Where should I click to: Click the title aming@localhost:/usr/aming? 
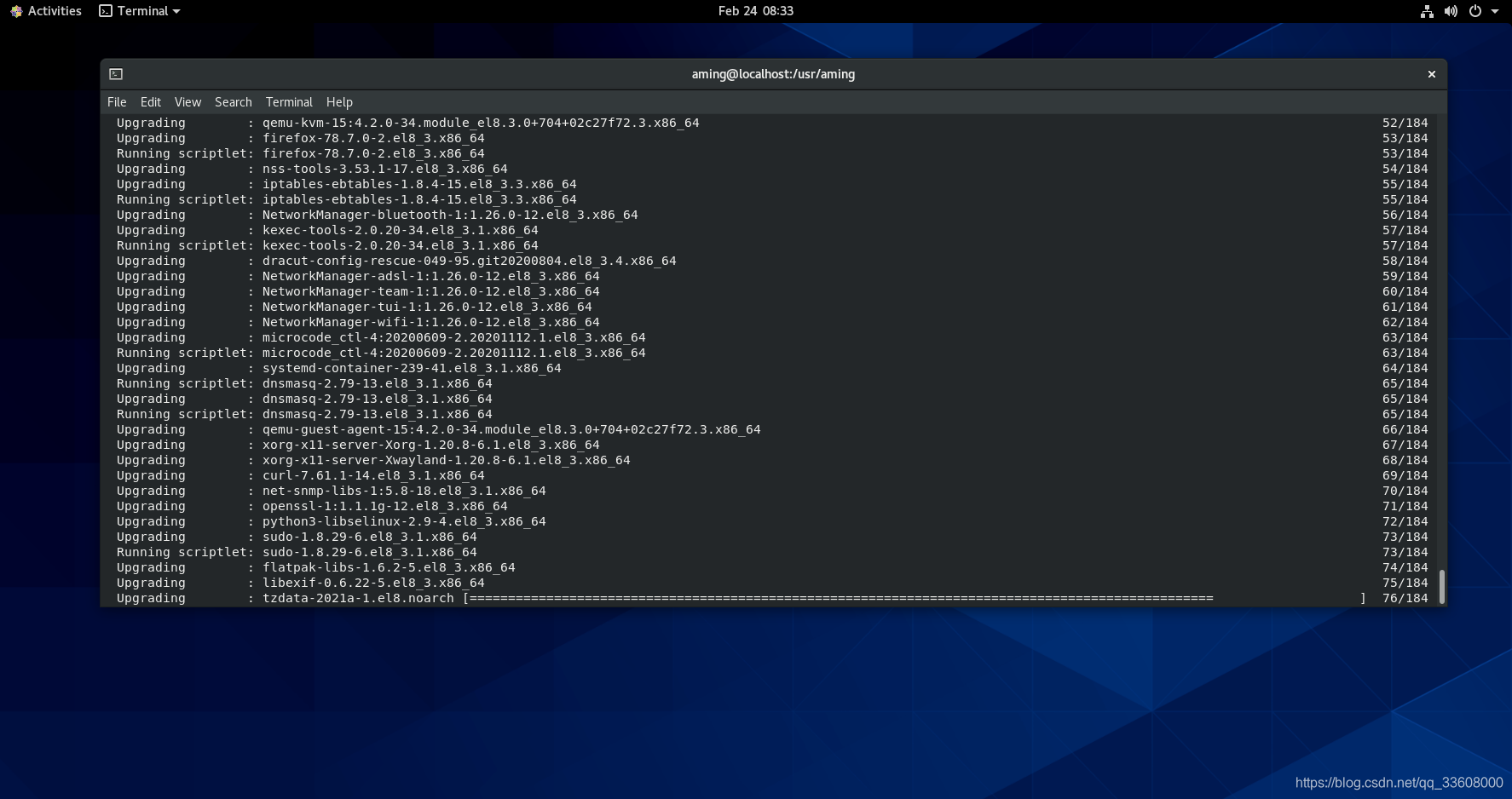click(773, 74)
